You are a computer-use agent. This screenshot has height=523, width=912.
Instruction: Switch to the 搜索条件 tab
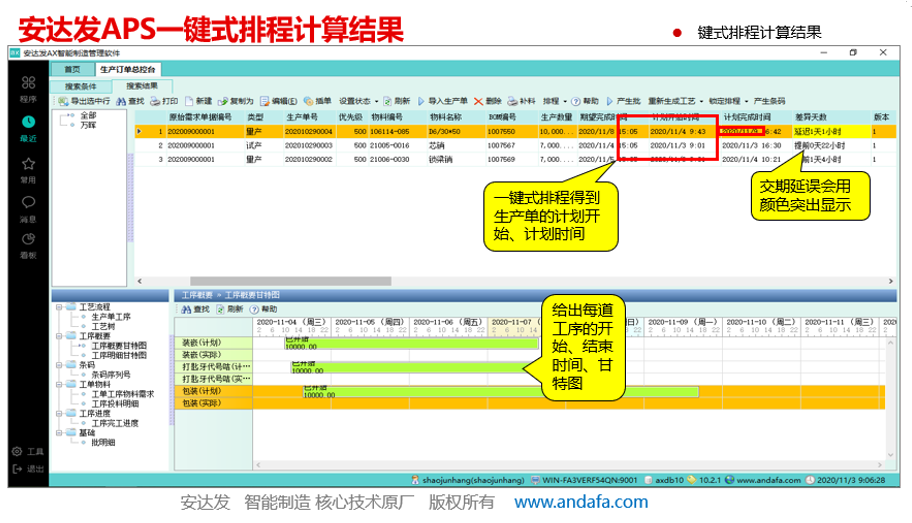click(81, 87)
